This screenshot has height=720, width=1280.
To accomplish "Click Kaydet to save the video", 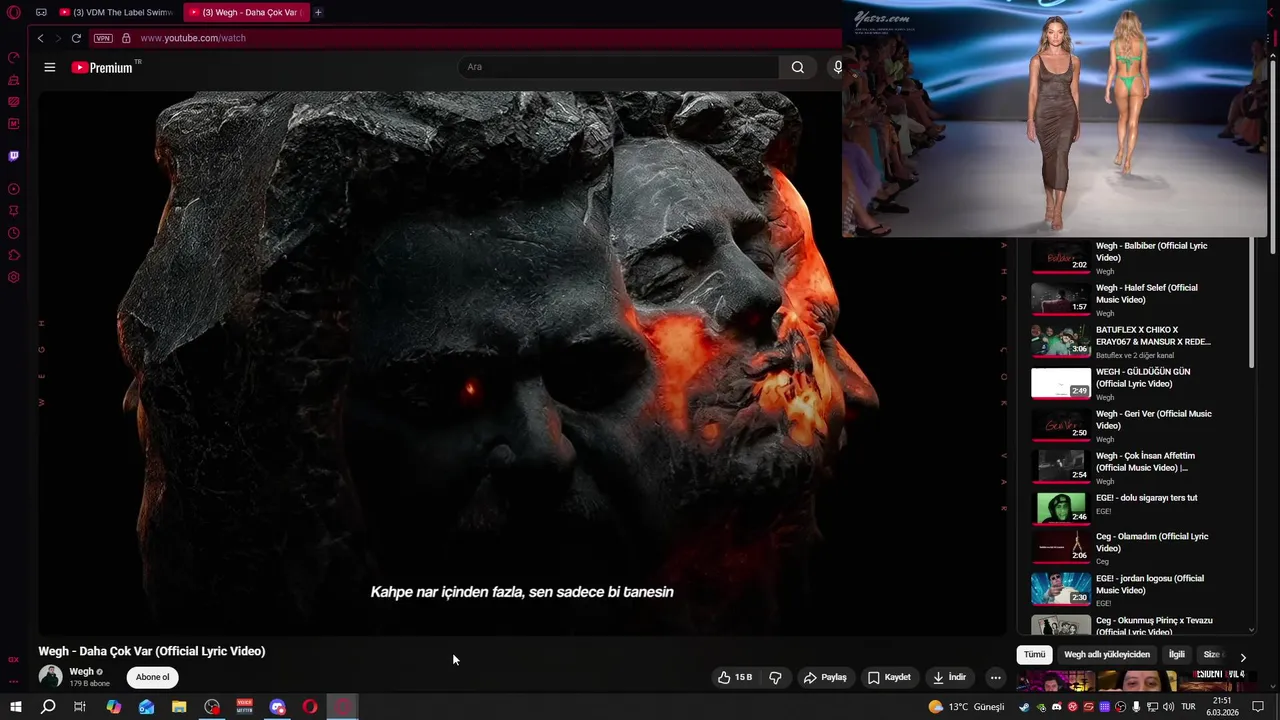I will pyautogui.click(x=889, y=677).
